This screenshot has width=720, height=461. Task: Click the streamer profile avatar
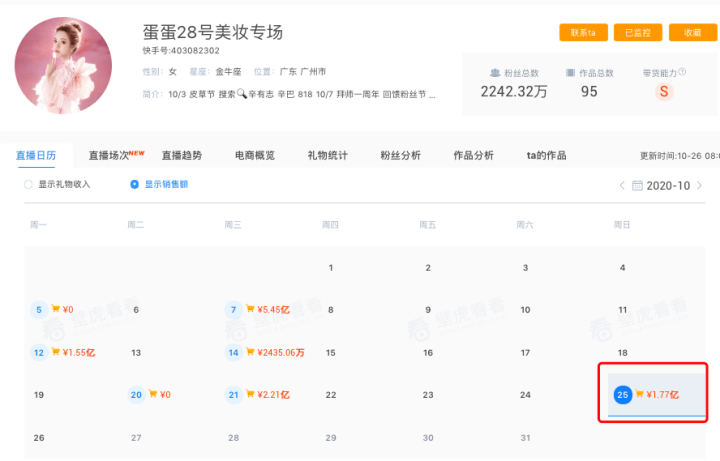tap(63, 65)
